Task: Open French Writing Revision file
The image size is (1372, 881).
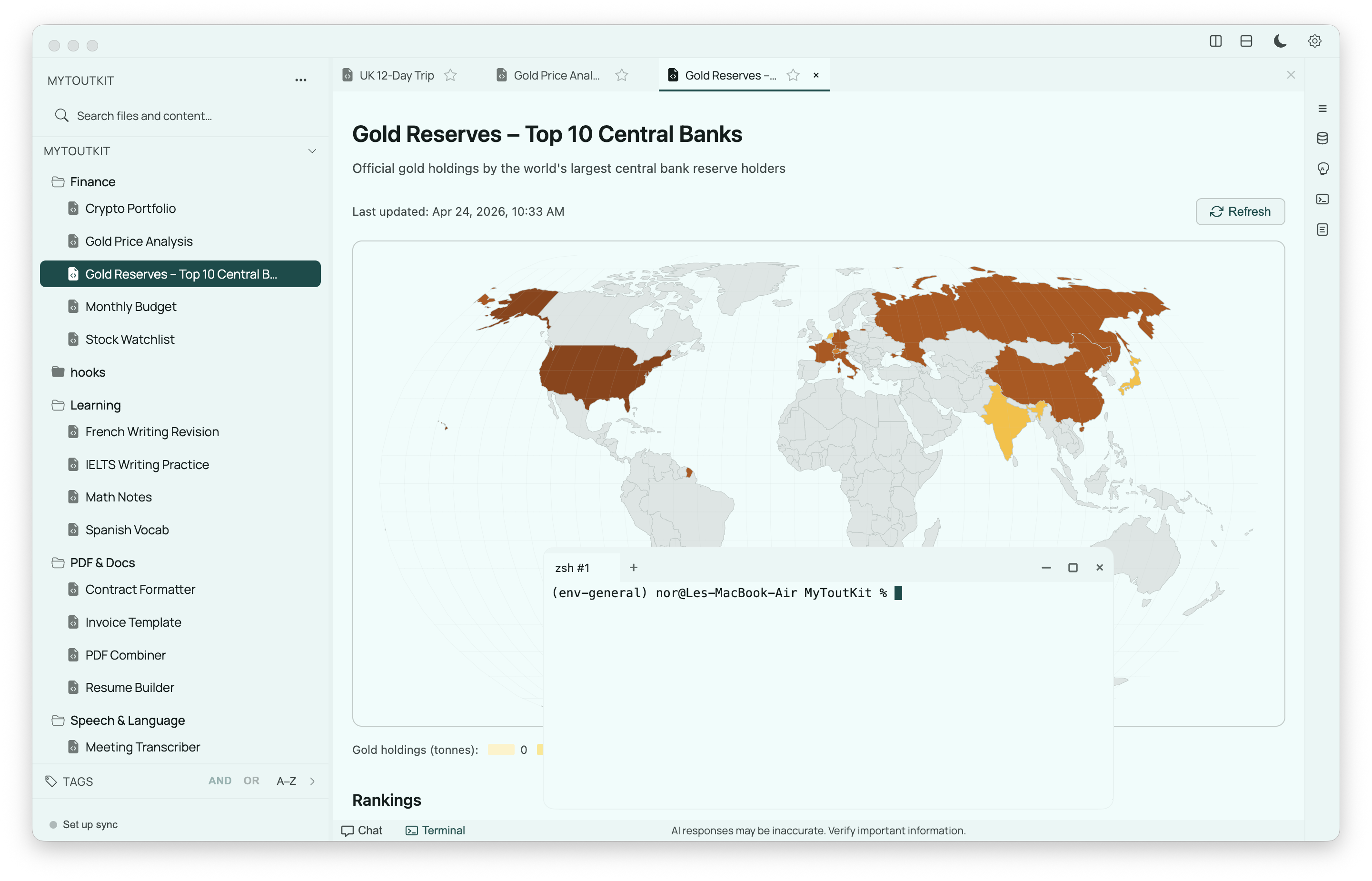Action: (x=152, y=432)
